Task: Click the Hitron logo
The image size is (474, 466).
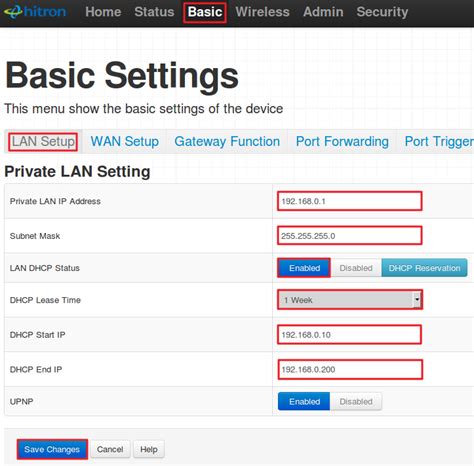Action: click(35, 12)
